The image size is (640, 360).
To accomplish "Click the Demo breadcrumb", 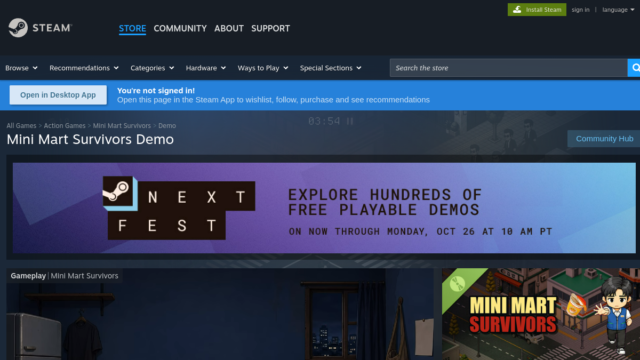I will 167,126.
